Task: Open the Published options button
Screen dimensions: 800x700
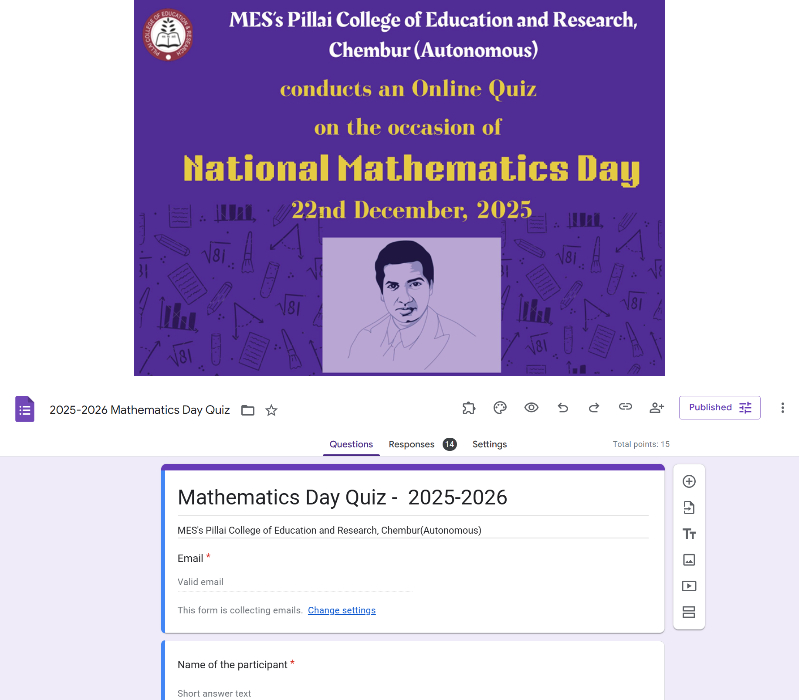Action: coord(719,407)
